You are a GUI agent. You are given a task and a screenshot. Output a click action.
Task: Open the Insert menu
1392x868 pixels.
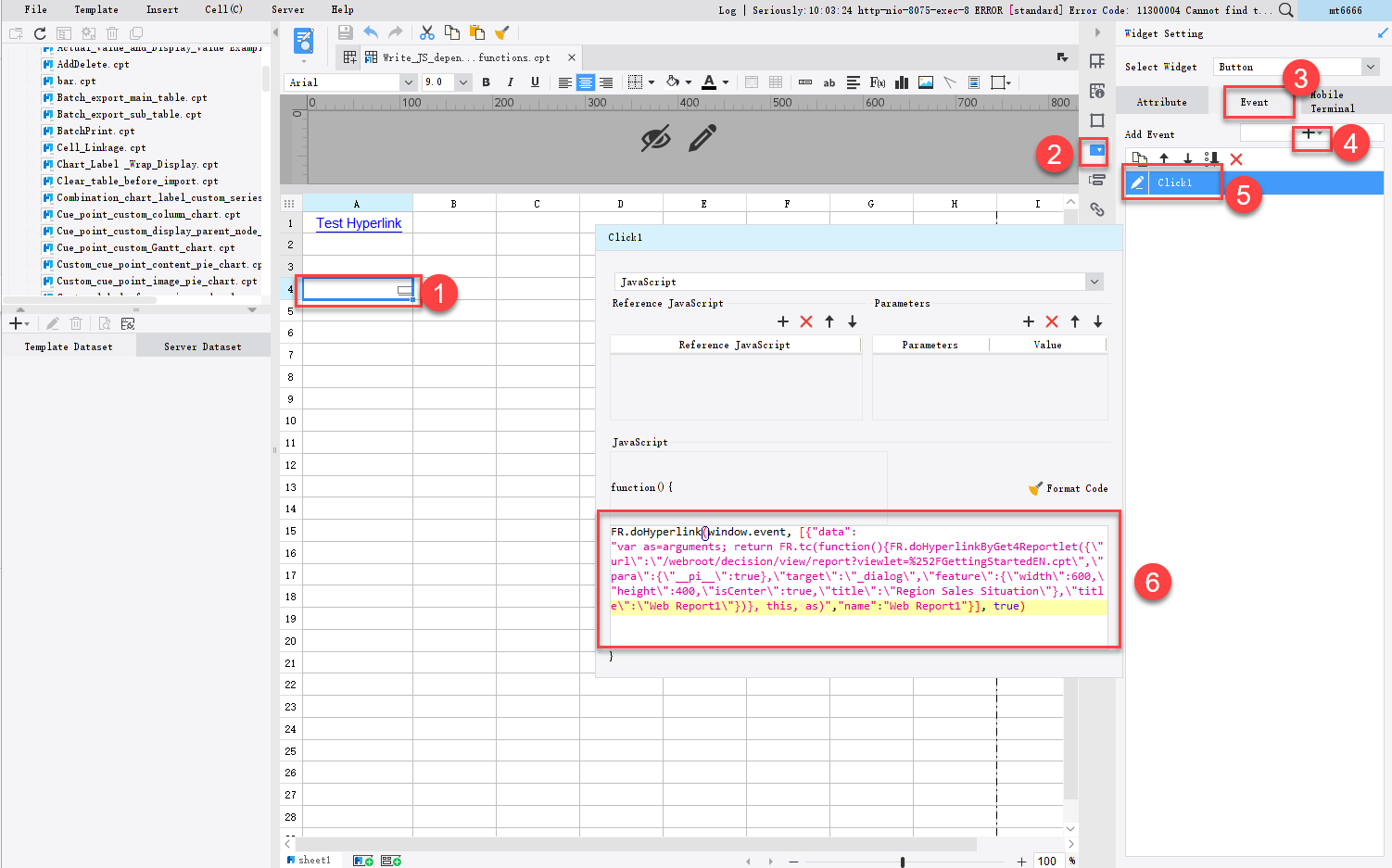pos(162,9)
